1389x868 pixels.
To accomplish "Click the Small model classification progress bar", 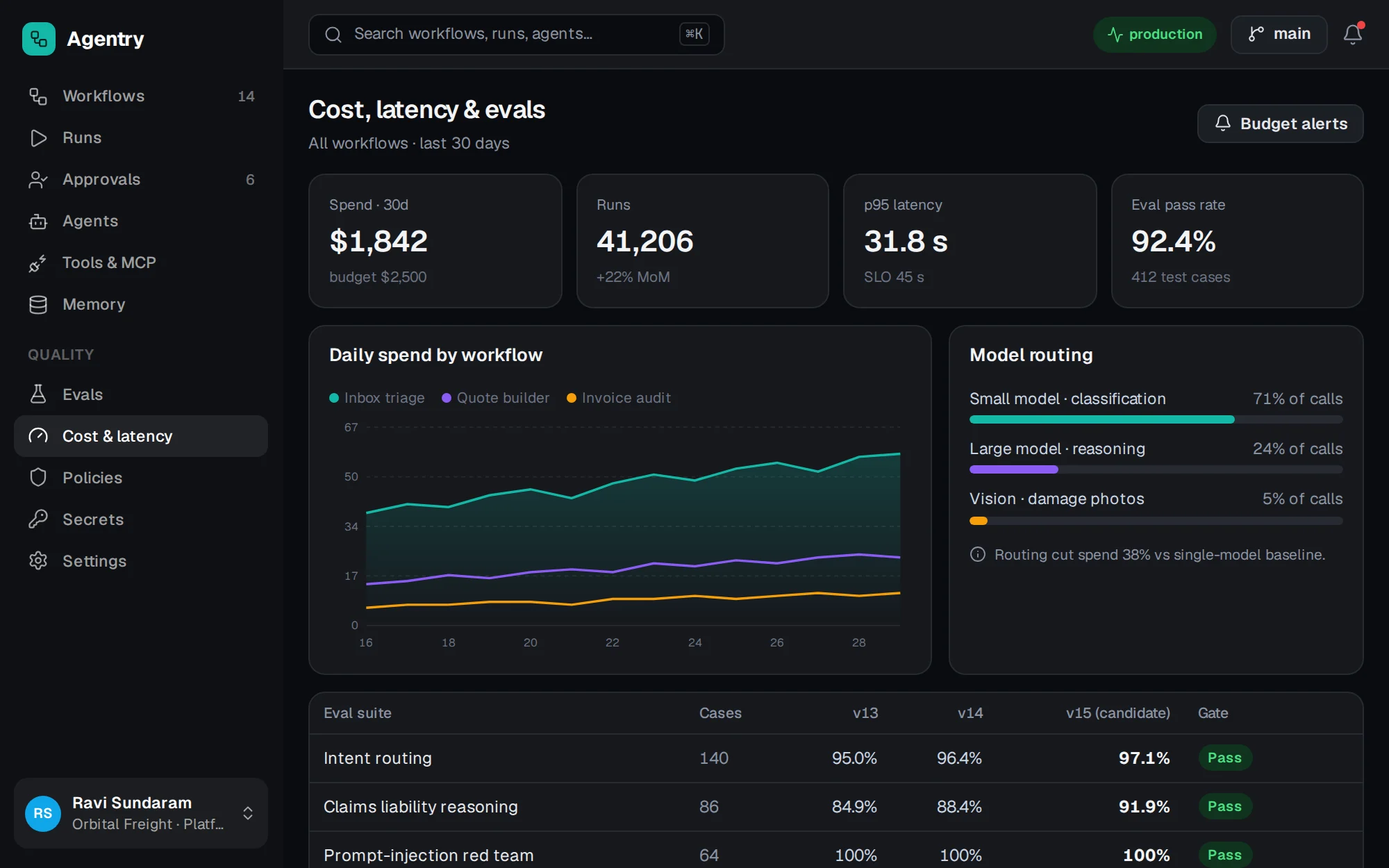I will click(x=1156, y=419).
